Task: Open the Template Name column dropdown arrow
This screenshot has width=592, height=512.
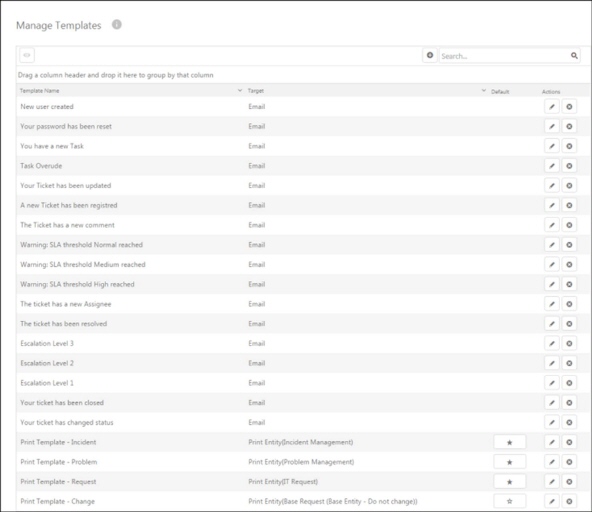Action: pos(240,91)
